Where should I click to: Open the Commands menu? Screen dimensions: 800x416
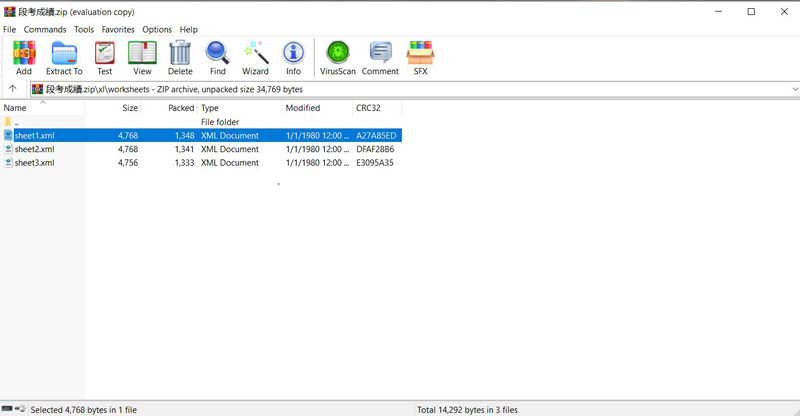point(45,30)
